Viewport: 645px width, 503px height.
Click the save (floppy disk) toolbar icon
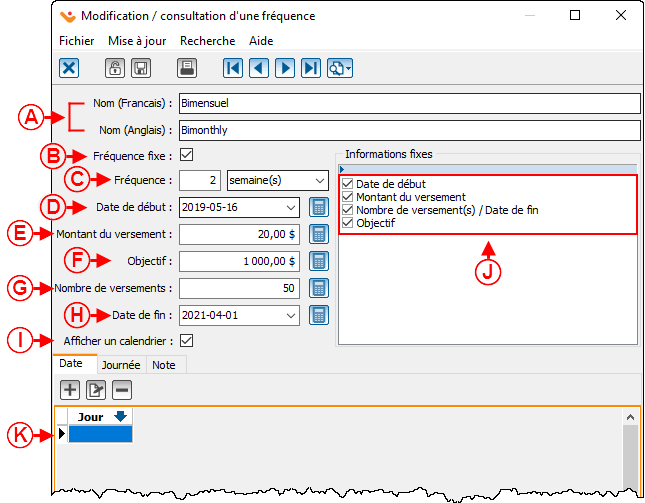tap(141, 68)
